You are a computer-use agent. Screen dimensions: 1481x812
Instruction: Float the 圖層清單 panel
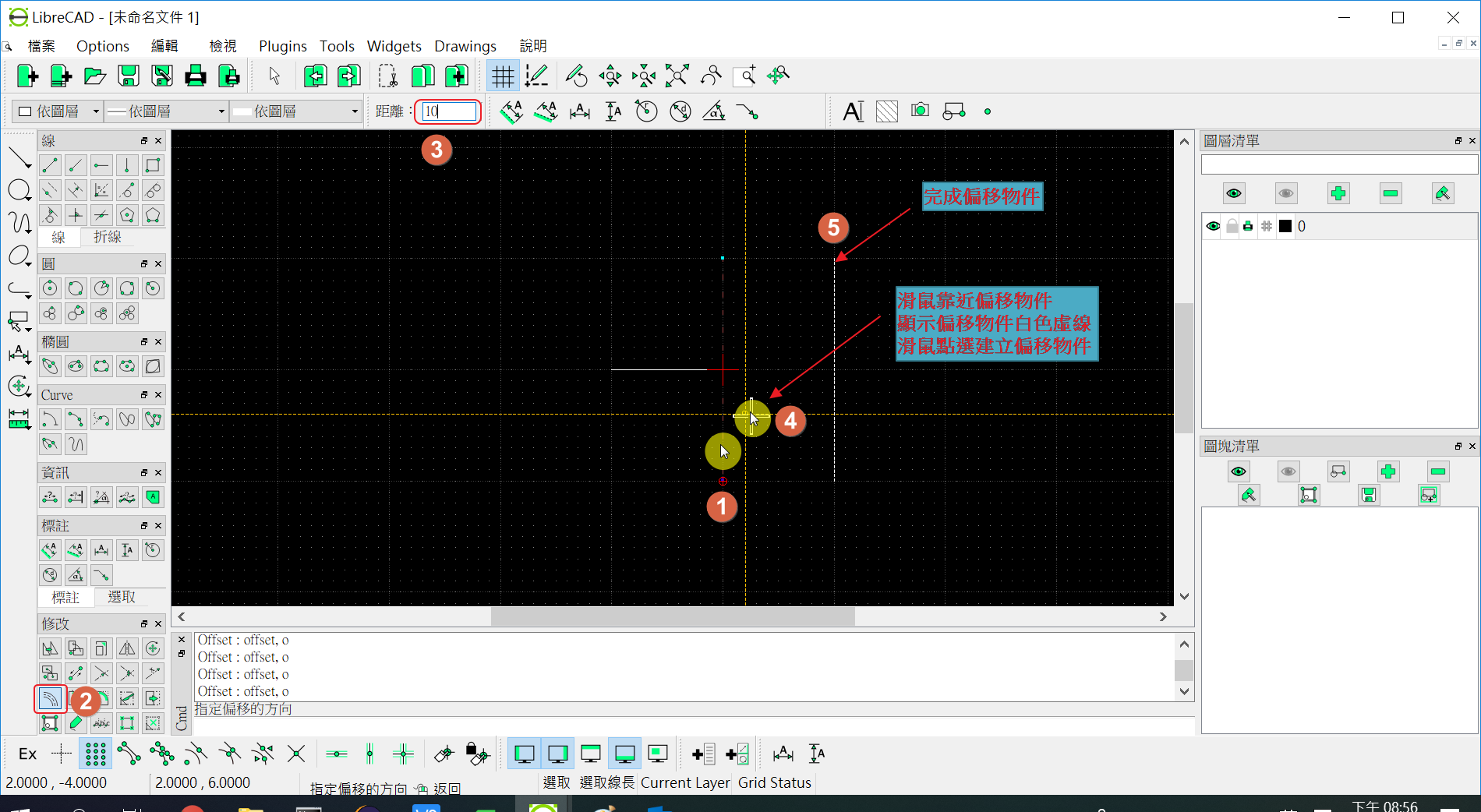[1458, 140]
